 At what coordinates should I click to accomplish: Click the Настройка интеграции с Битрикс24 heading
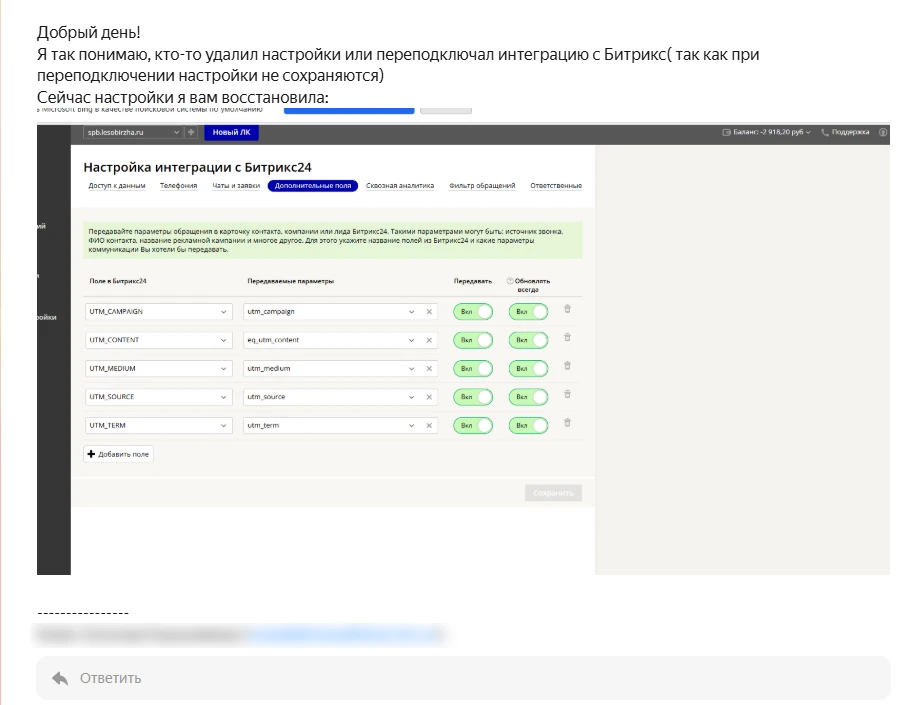pos(197,168)
